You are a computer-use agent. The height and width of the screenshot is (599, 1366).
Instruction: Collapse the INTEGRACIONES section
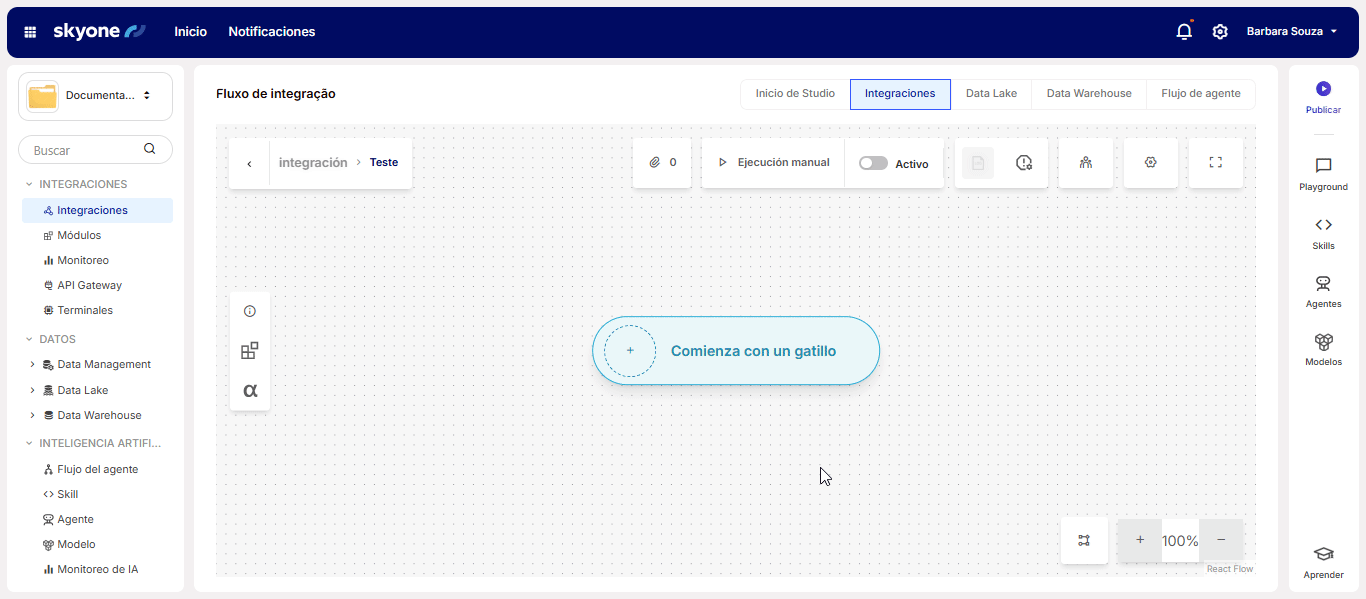[29, 184]
